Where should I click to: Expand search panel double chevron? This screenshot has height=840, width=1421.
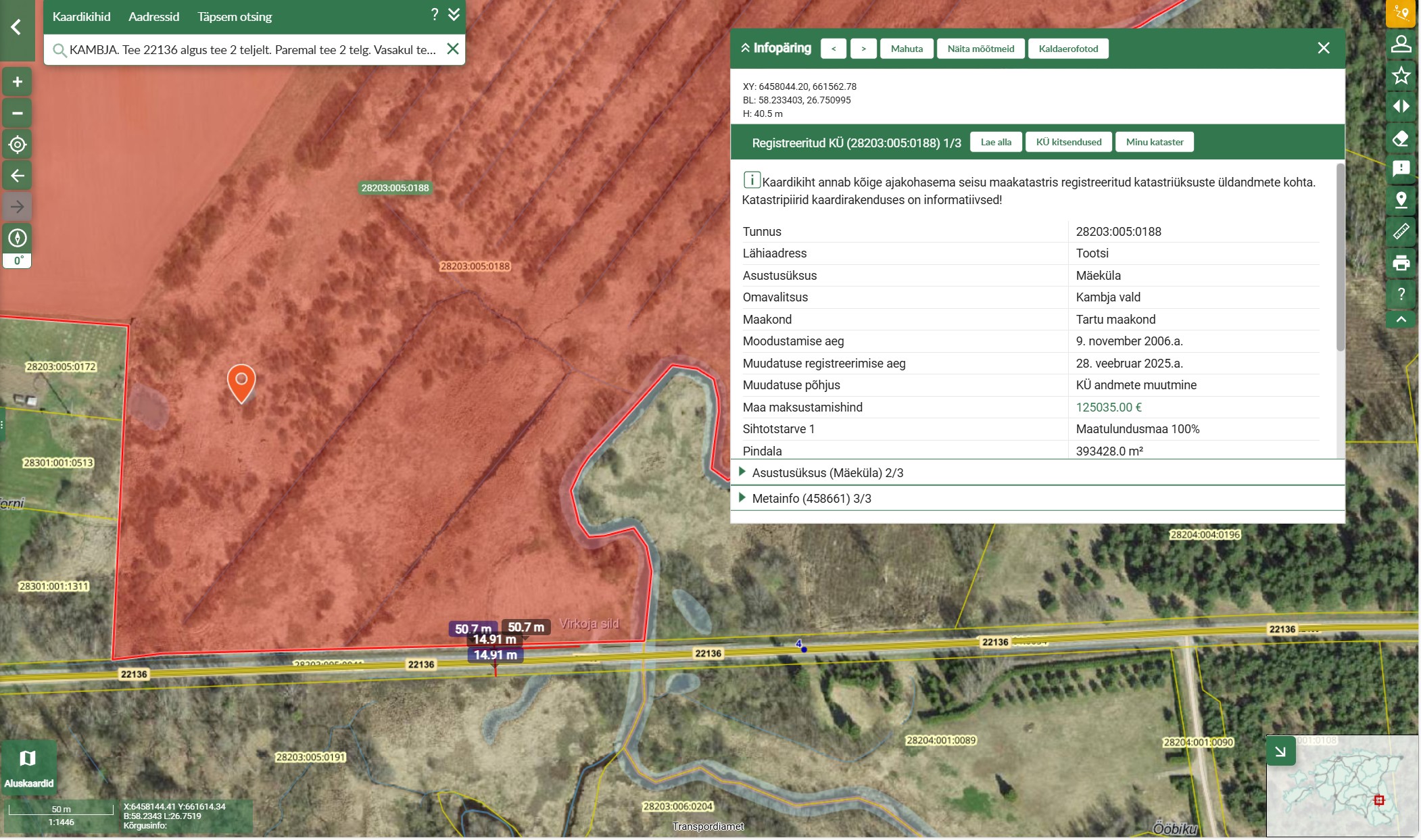point(454,15)
